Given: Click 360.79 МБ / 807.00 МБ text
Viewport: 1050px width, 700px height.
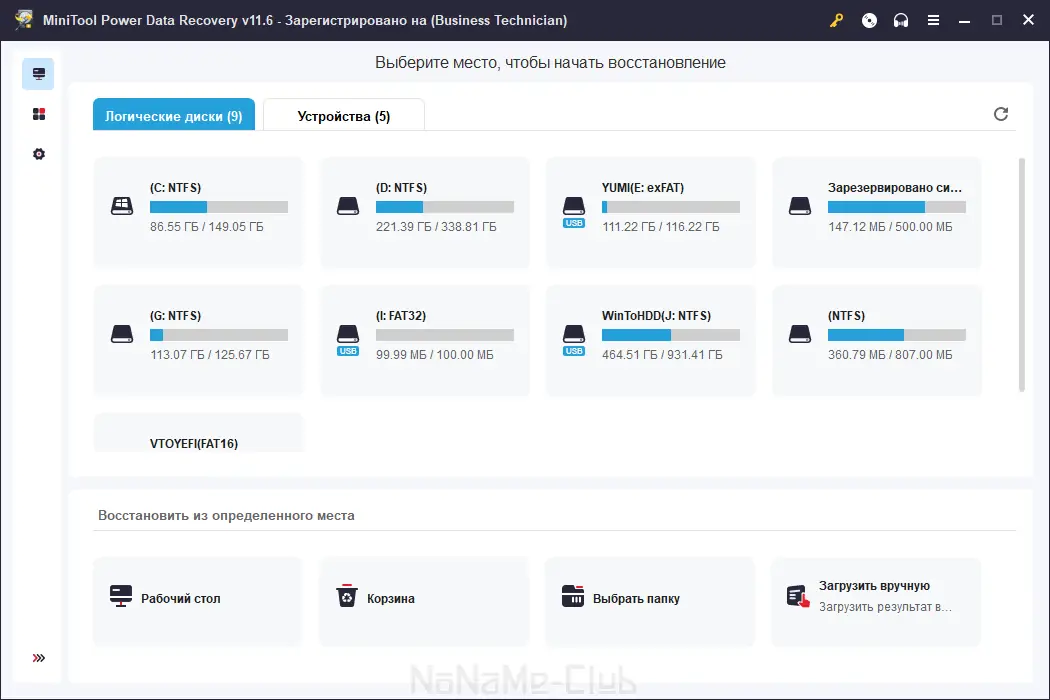Looking at the screenshot, I should 890,354.
